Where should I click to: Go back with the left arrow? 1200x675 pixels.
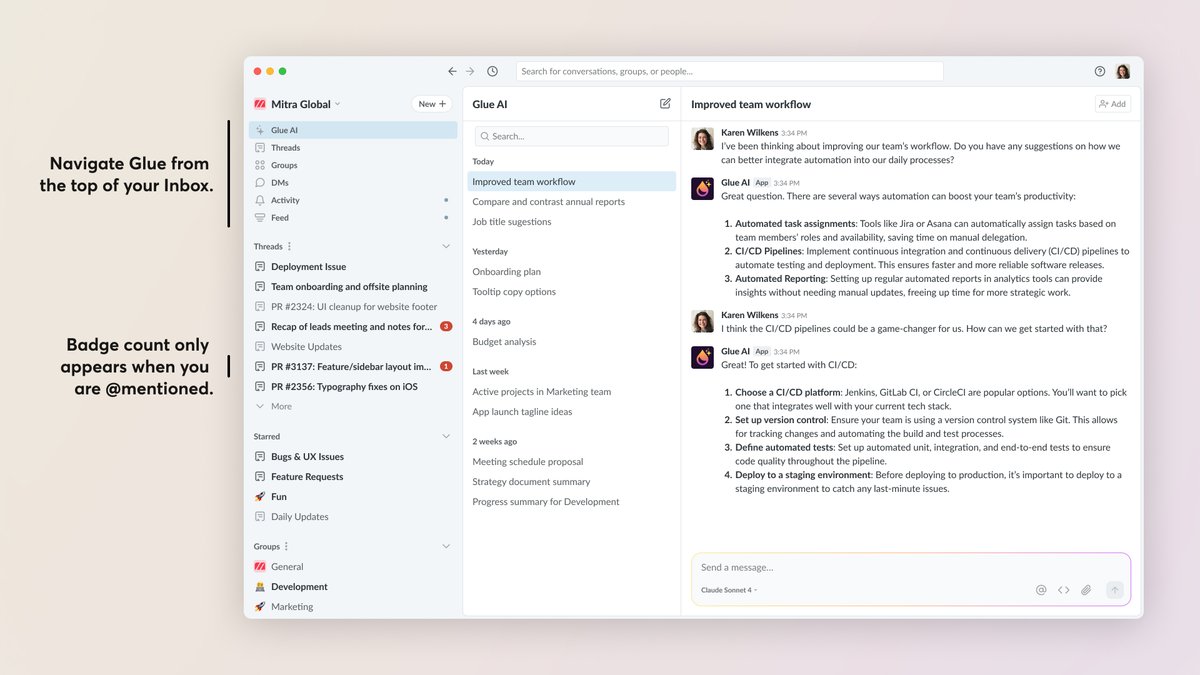[452, 71]
